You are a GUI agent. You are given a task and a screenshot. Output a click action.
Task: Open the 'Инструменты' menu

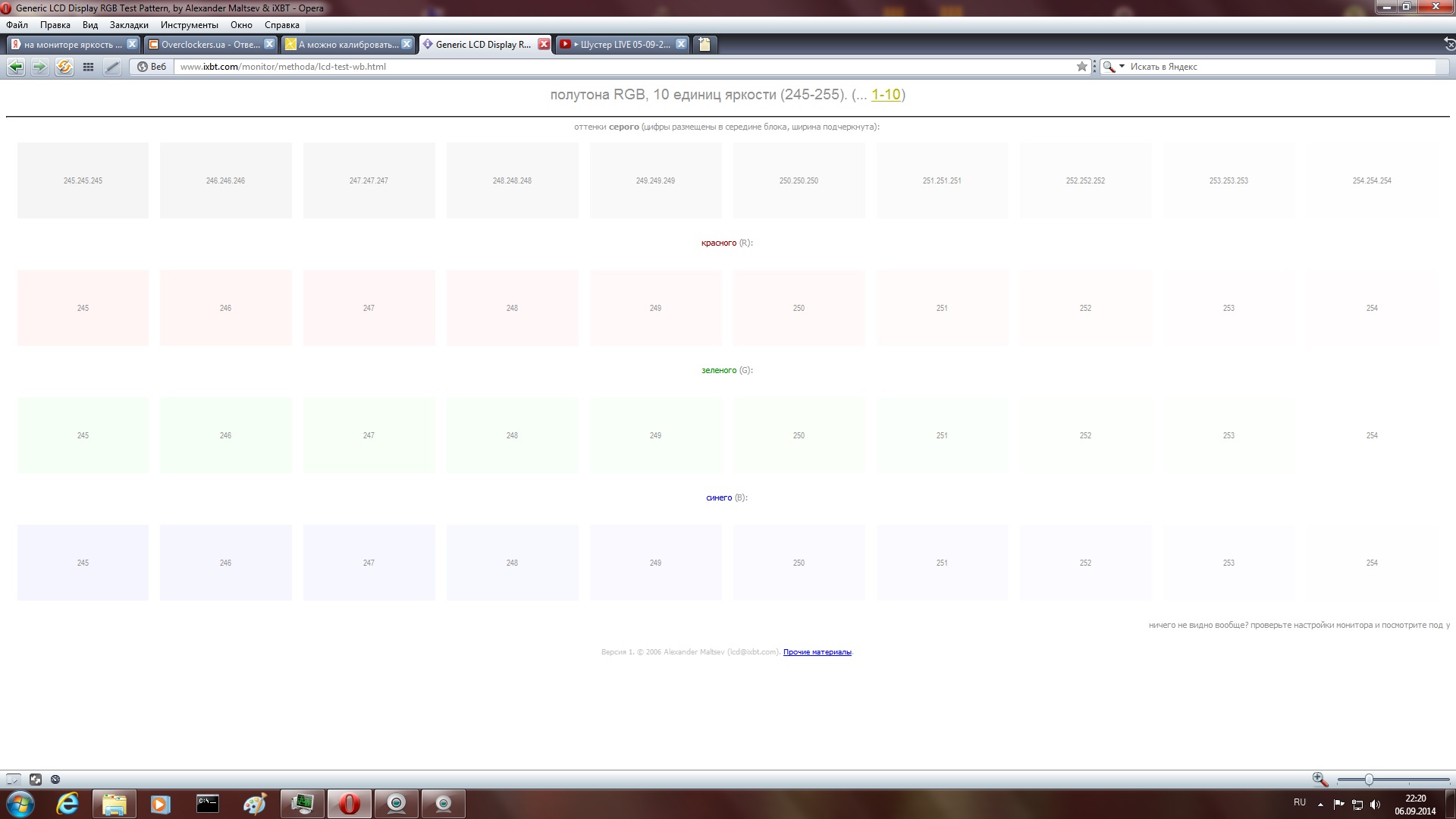coord(190,25)
